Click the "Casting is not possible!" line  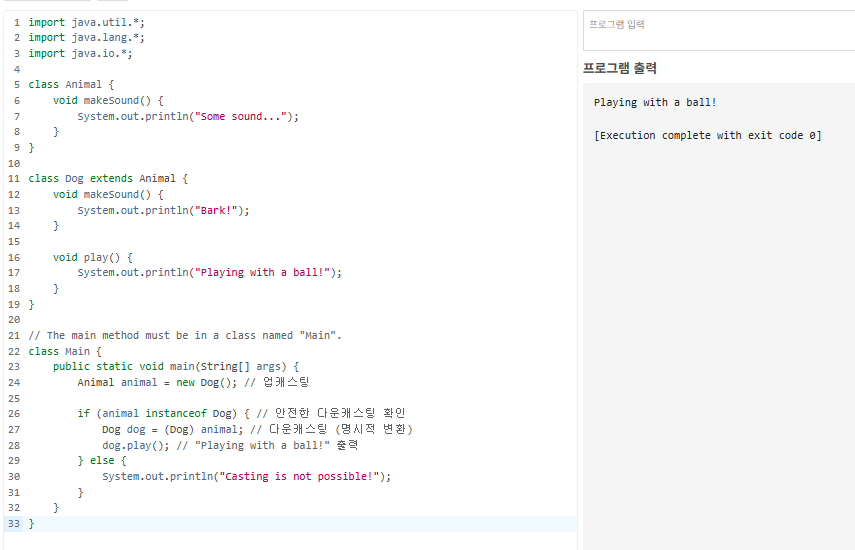tap(246, 476)
